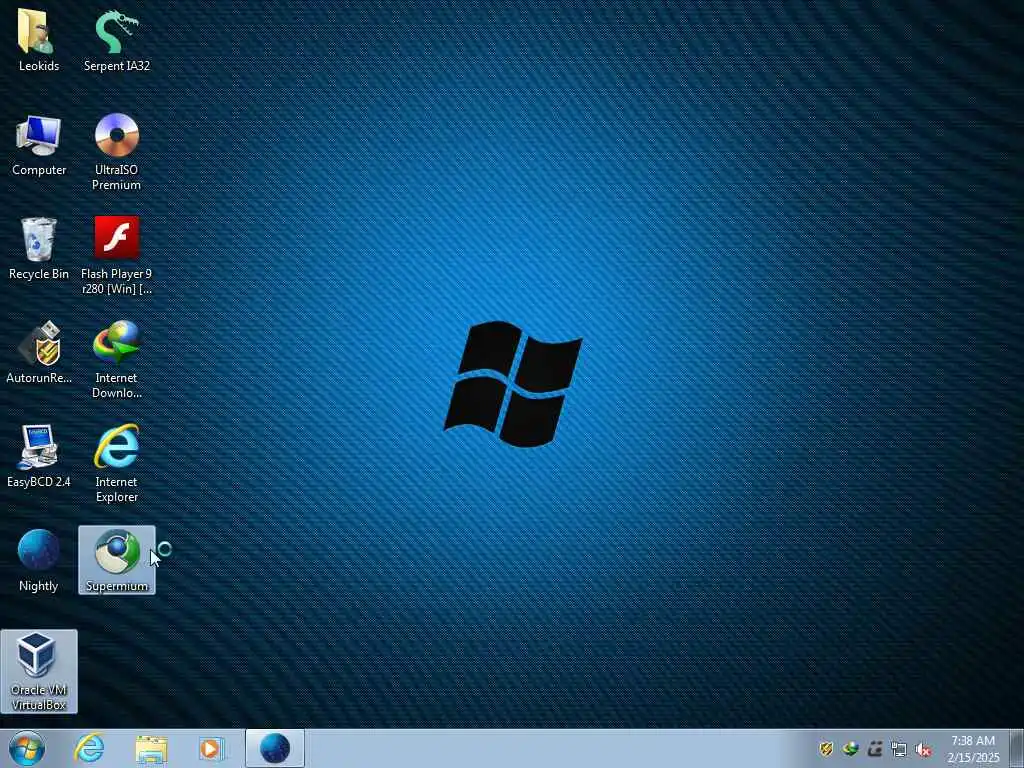Select the Nightly browser desktop icon

click(39, 560)
